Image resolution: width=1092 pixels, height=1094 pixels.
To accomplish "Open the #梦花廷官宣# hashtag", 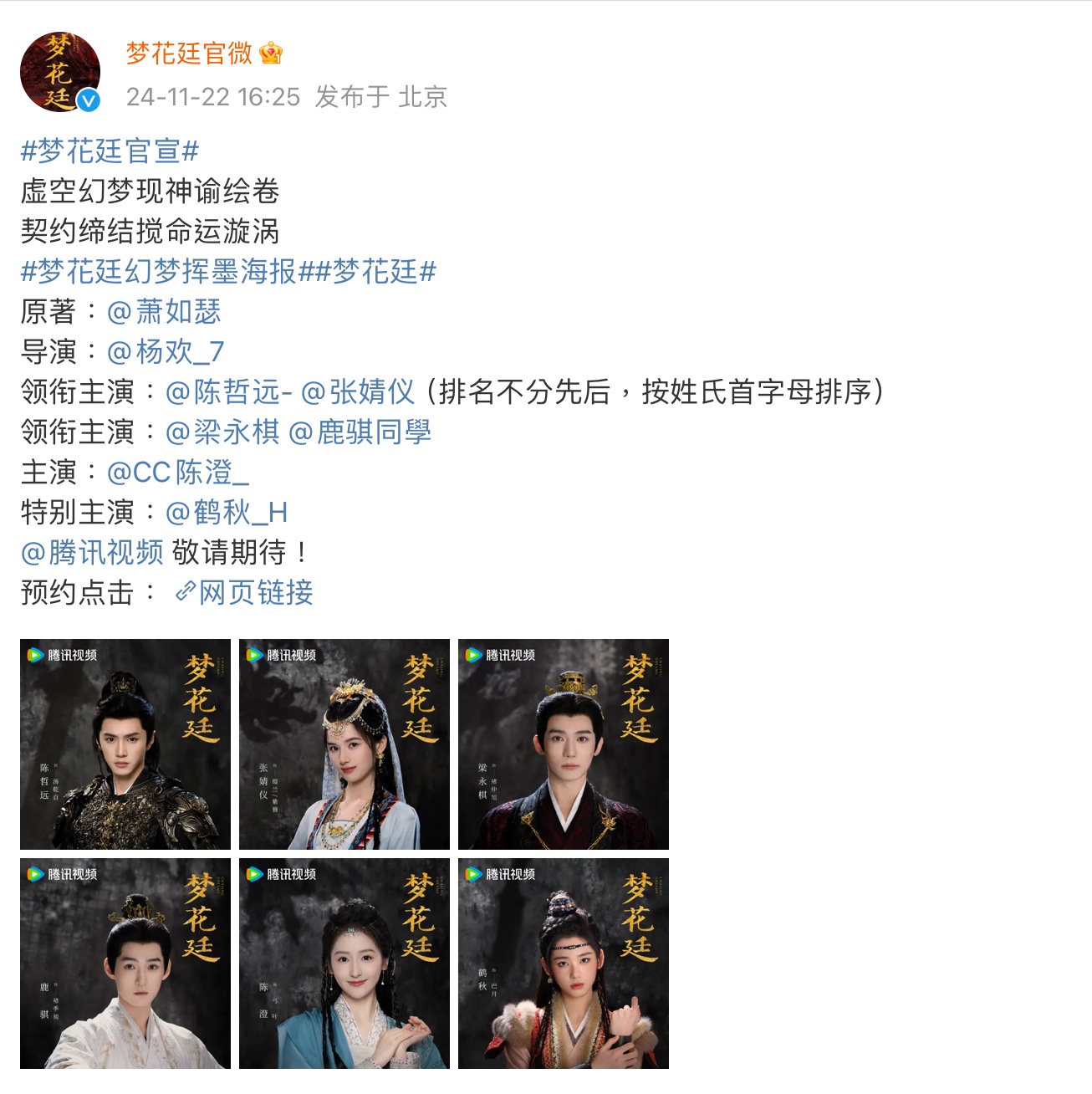I will tap(110, 151).
